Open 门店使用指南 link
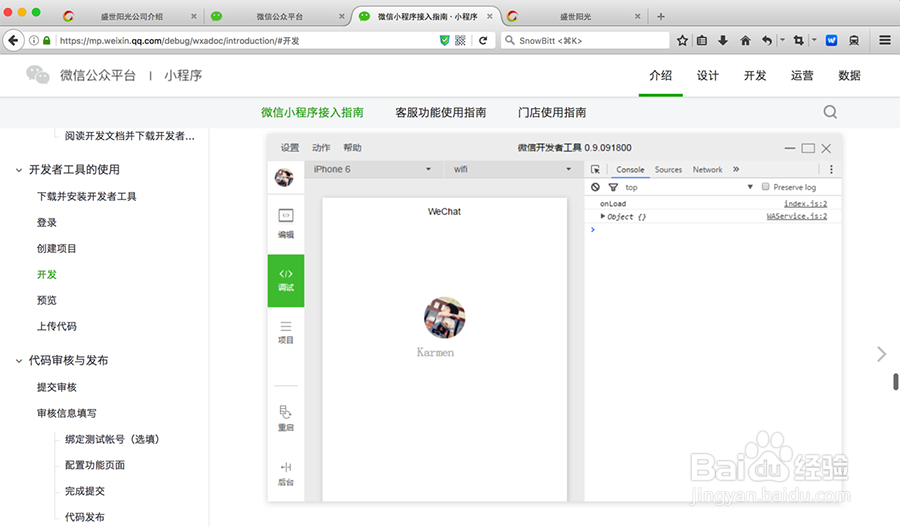The image size is (900, 527). click(552, 113)
